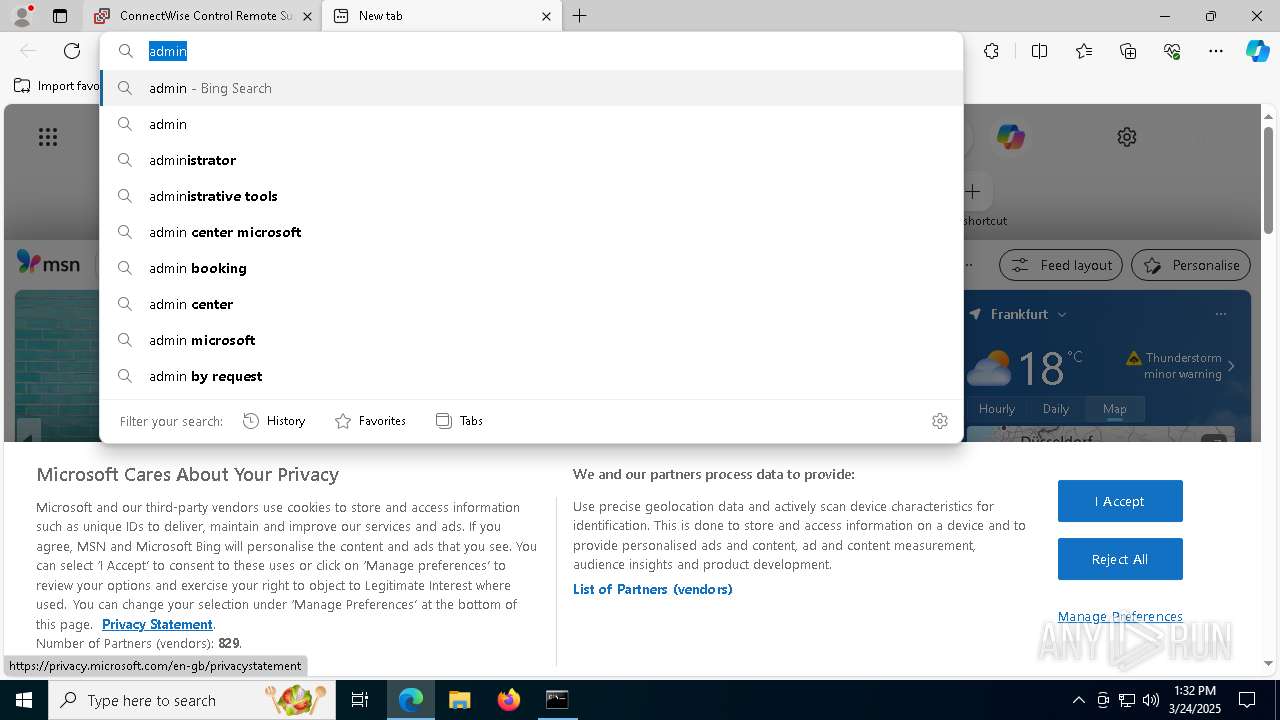Filter search by Favorites

click(370, 421)
